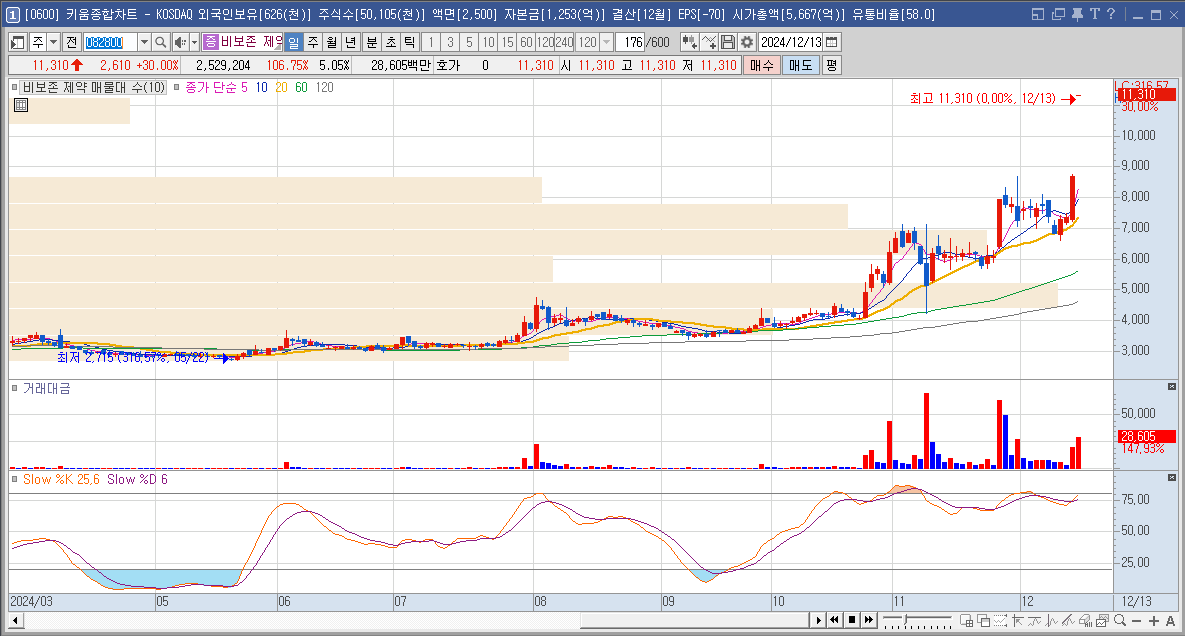
Task: Pin the window with the pushpin icon
Action: (x=1077, y=14)
